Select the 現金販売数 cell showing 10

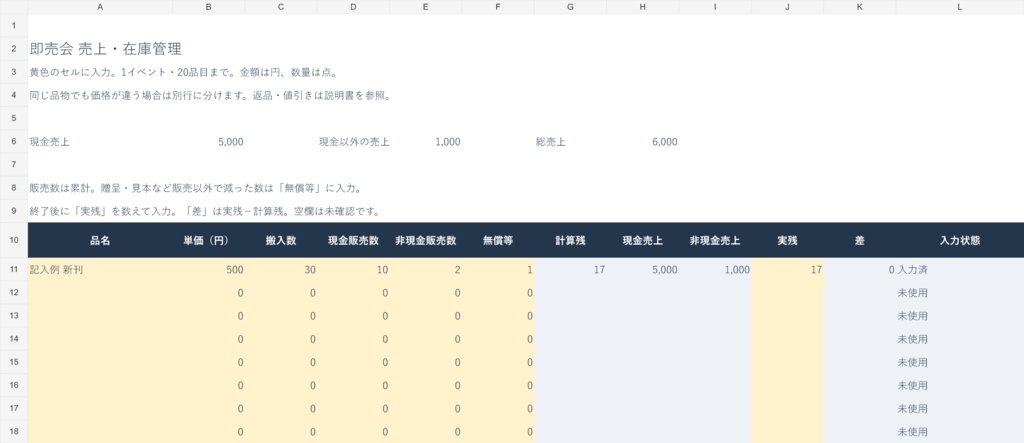353,269
